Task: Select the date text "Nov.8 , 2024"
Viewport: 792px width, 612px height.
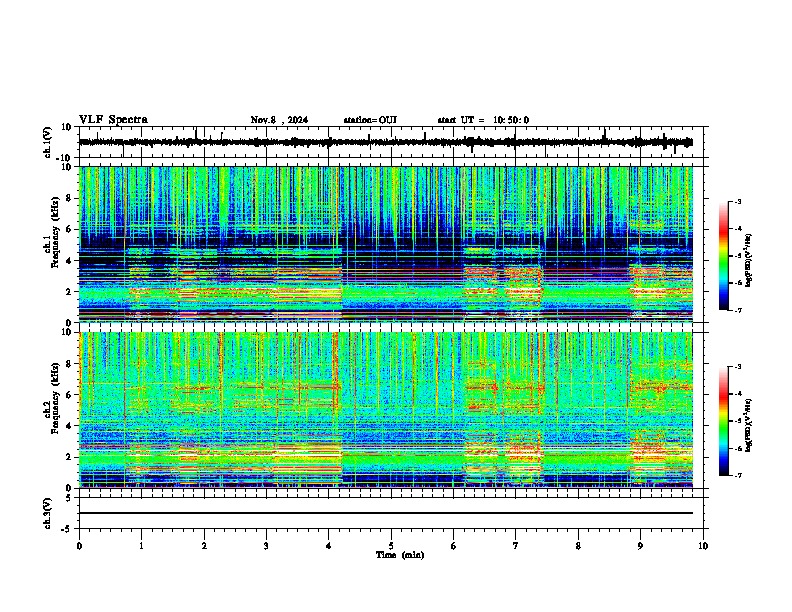Action: point(279,120)
